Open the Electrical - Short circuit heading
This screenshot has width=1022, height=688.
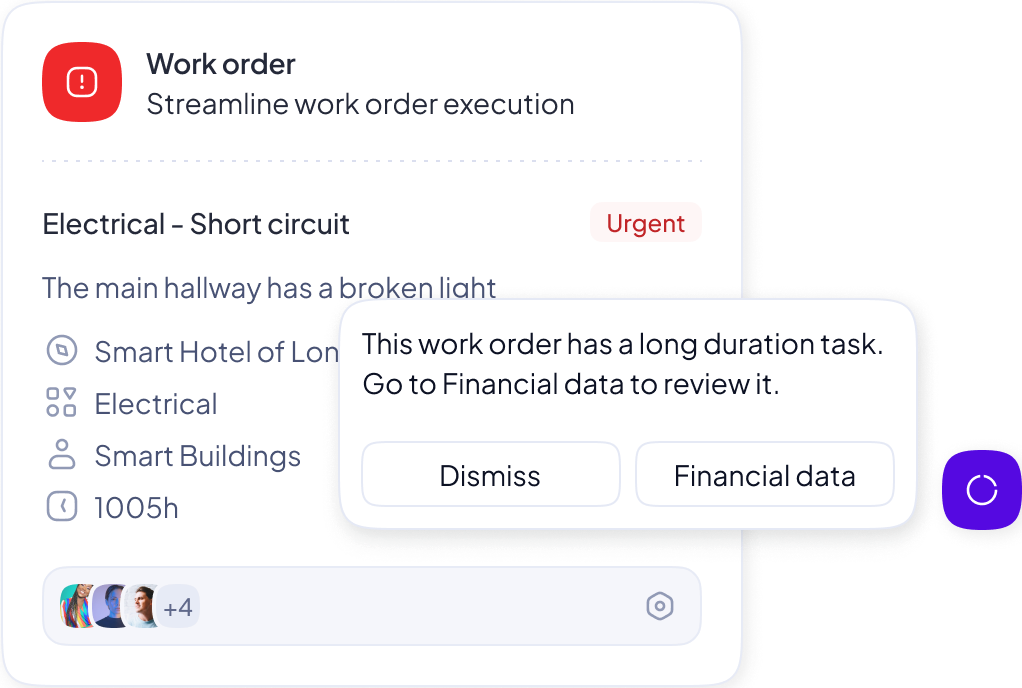click(x=196, y=224)
